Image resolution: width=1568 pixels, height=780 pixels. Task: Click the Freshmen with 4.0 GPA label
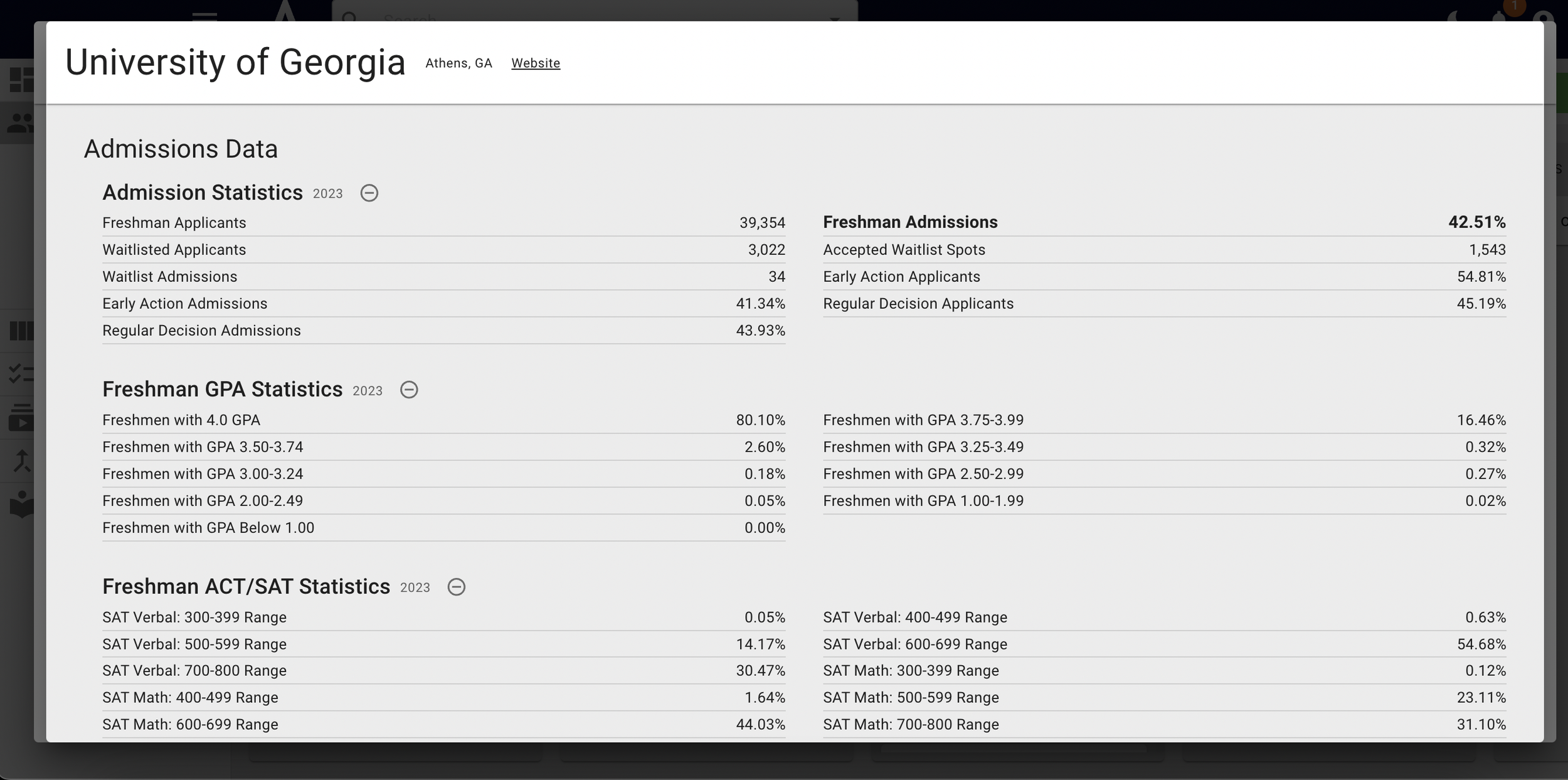click(x=181, y=420)
